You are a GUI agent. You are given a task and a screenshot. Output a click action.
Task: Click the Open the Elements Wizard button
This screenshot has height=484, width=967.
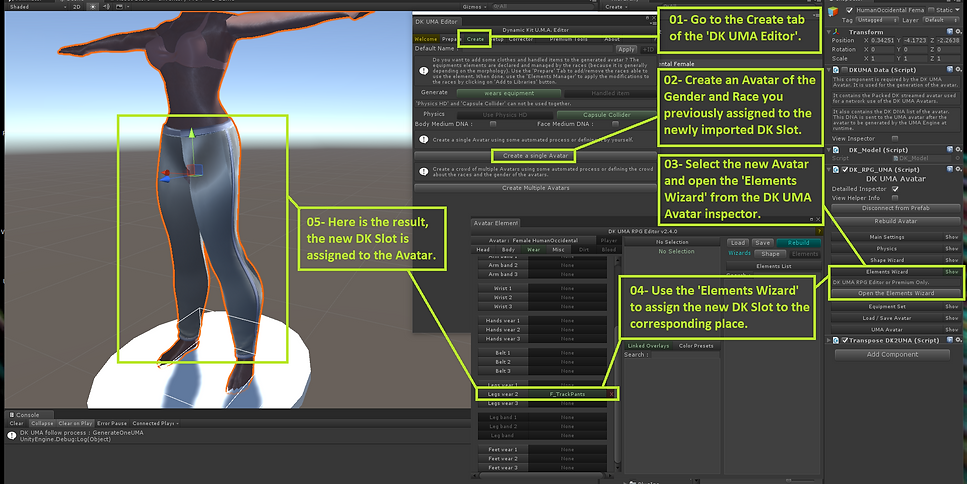896,293
